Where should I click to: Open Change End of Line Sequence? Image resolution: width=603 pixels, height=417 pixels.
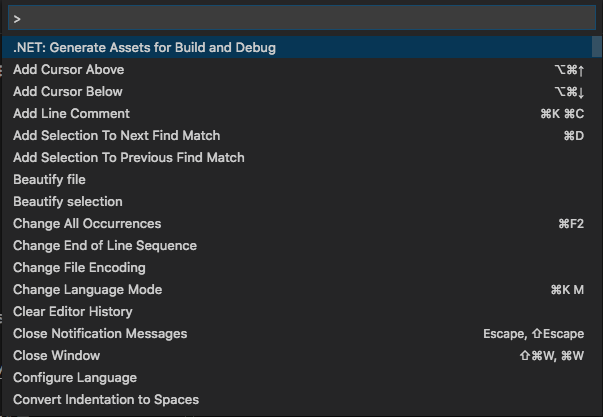point(297,245)
